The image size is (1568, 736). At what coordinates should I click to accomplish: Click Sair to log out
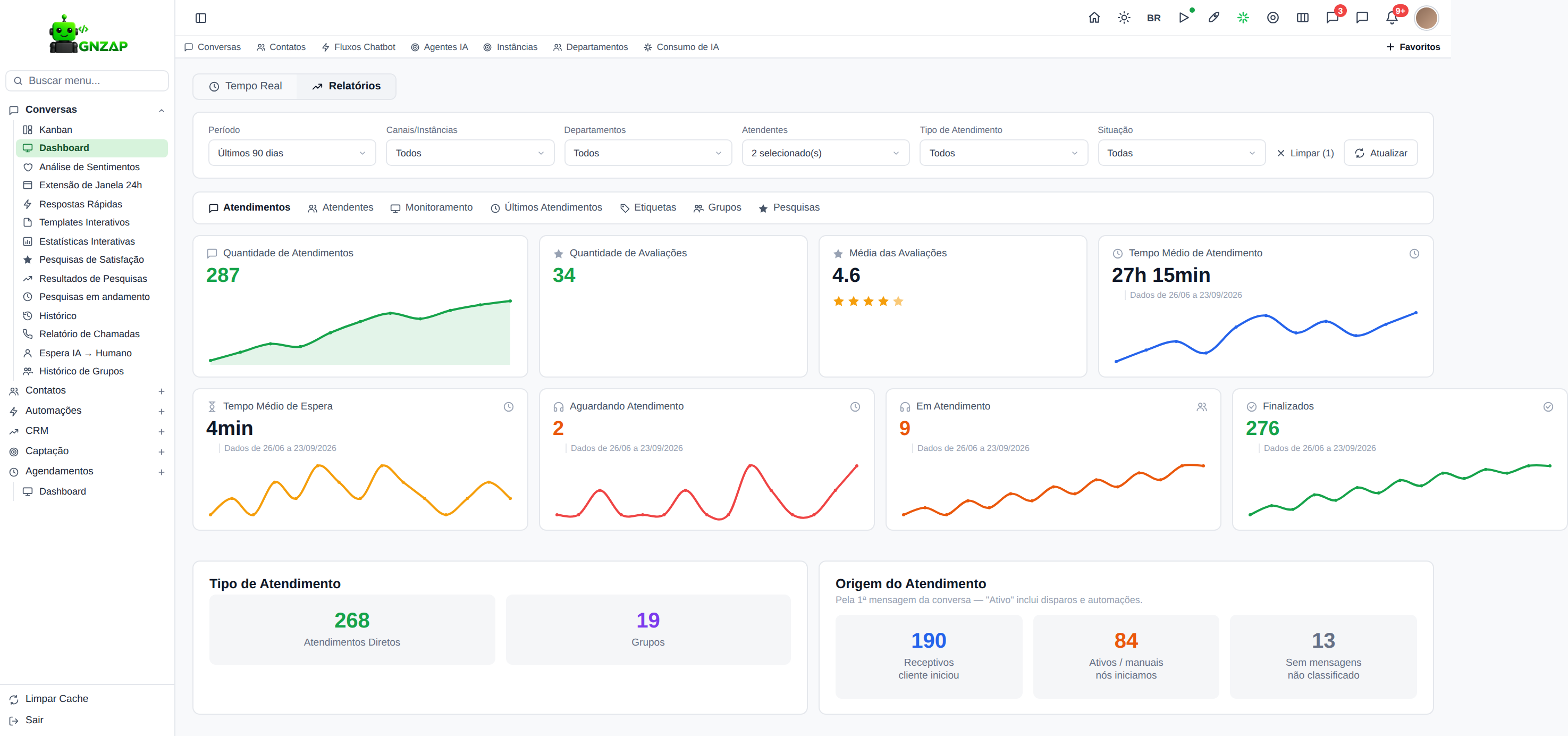[27, 720]
